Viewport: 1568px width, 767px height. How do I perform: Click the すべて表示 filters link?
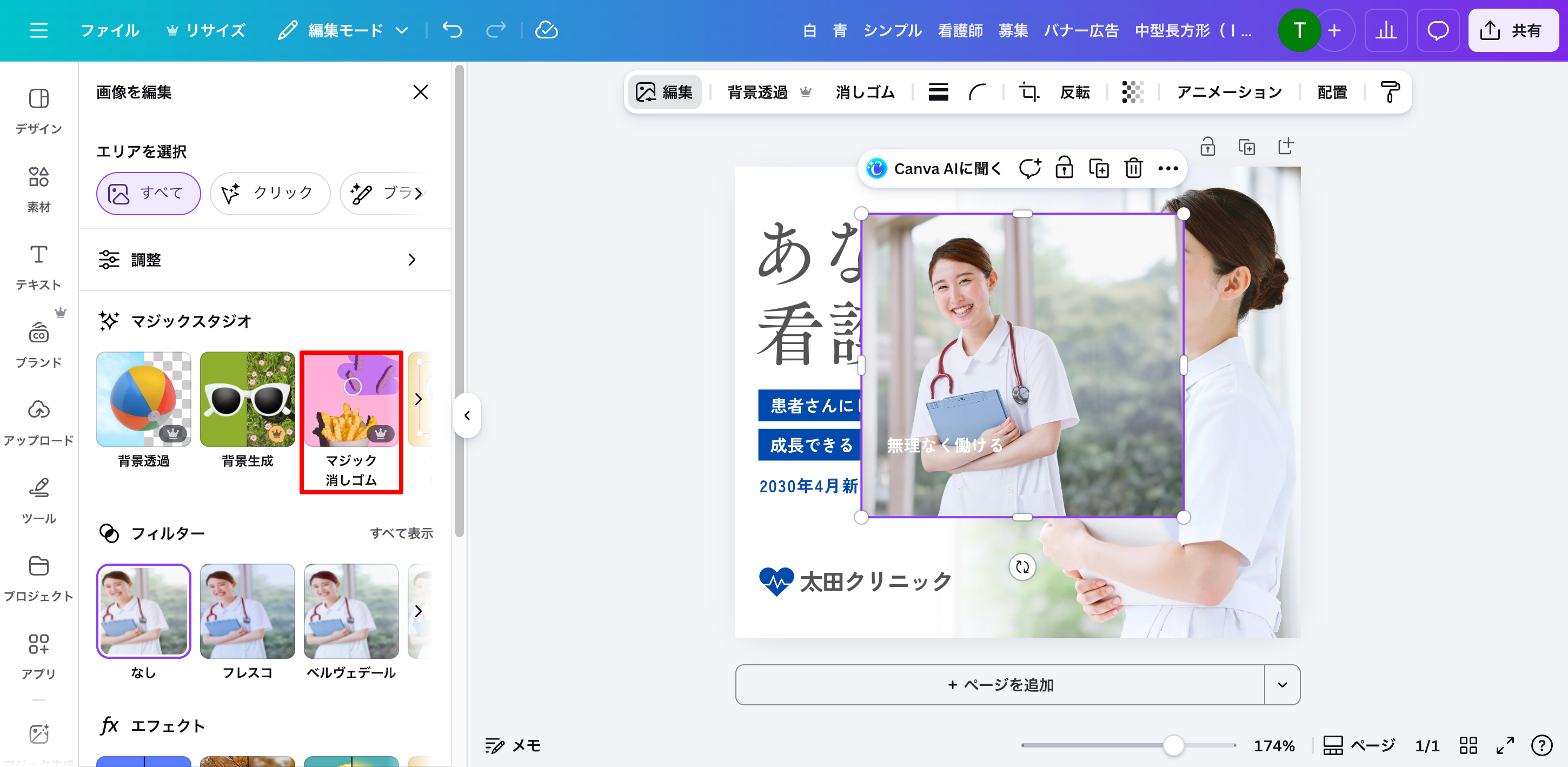401,533
